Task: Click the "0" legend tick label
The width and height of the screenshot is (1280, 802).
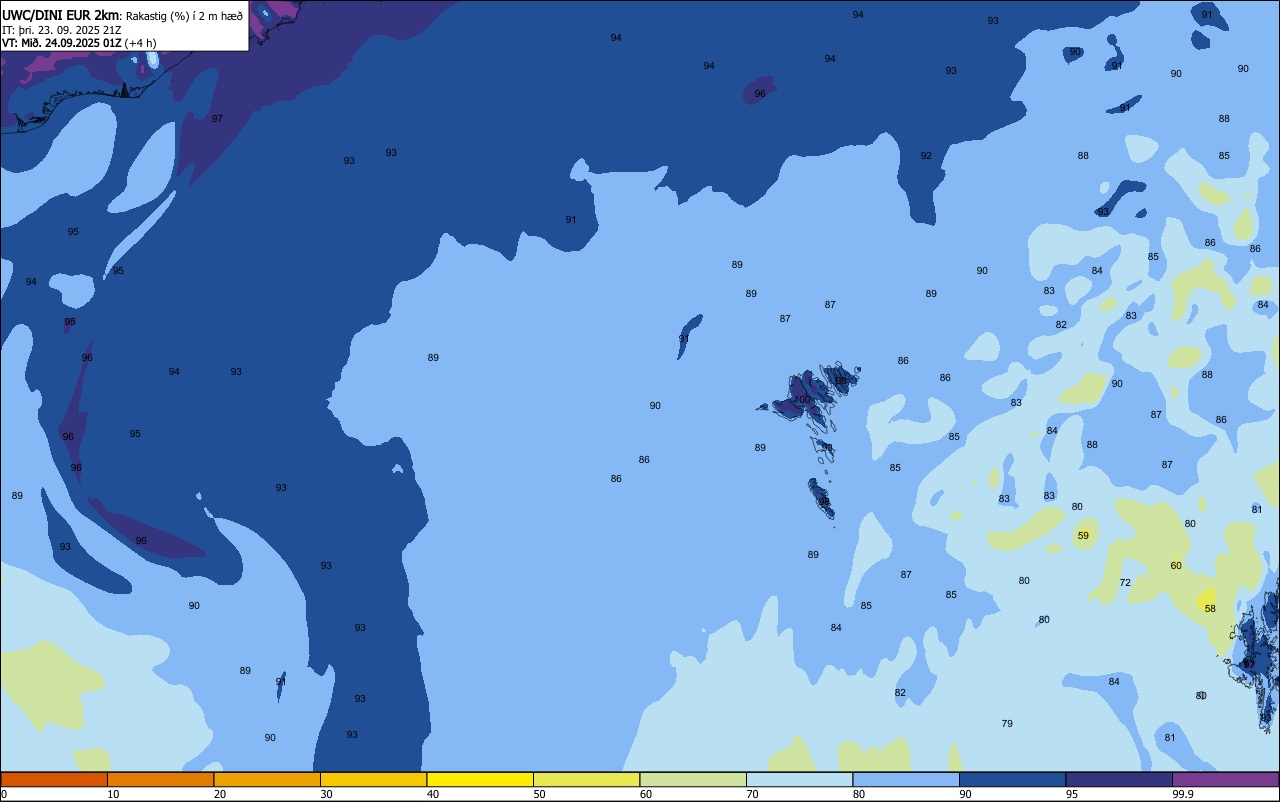Action: (4, 794)
